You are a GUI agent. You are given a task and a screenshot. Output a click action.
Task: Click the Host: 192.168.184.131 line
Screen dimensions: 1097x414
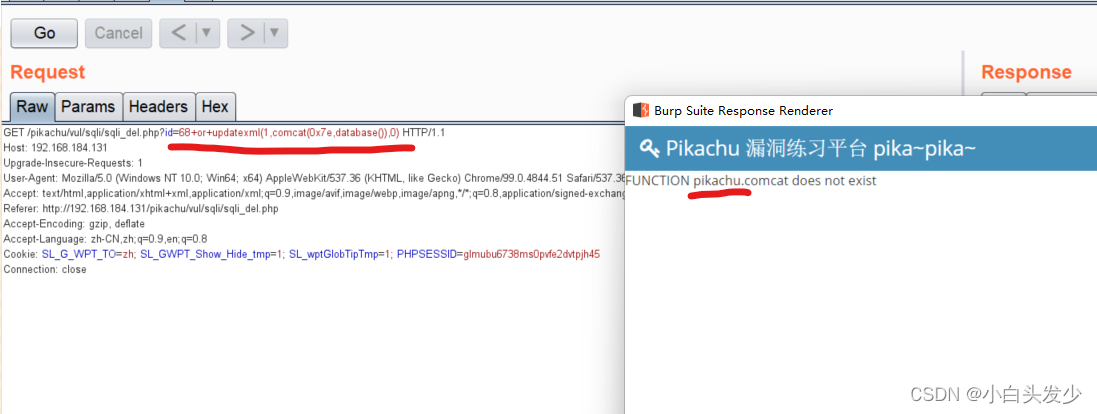55,148
